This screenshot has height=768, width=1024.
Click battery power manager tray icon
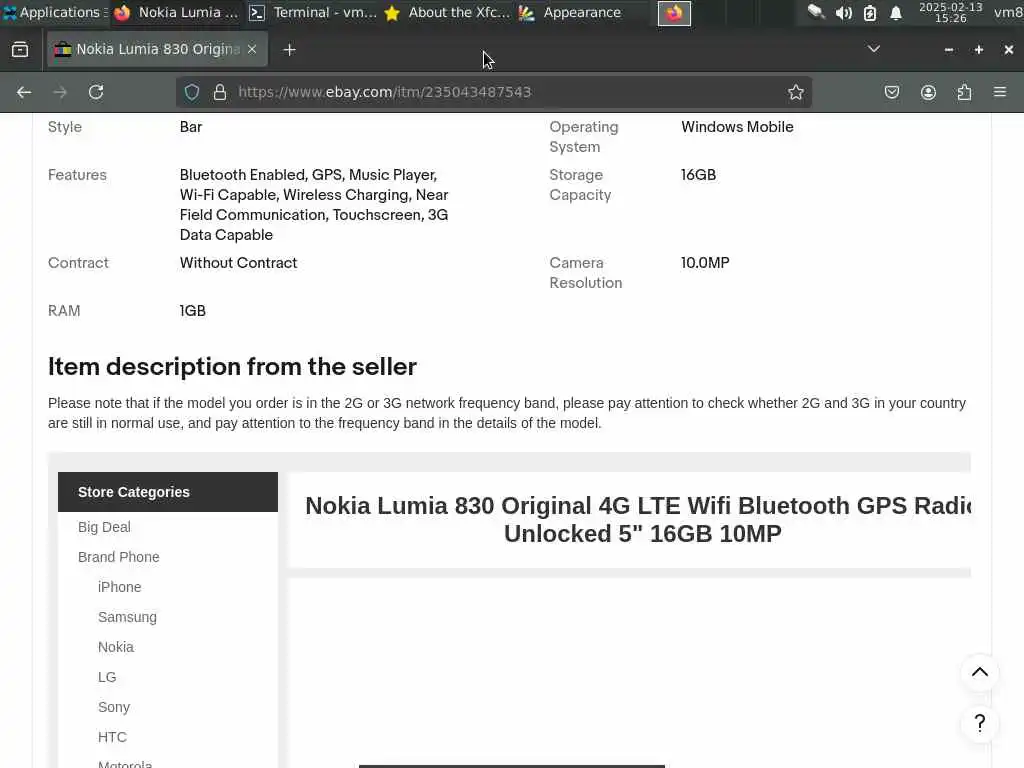point(870,13)
